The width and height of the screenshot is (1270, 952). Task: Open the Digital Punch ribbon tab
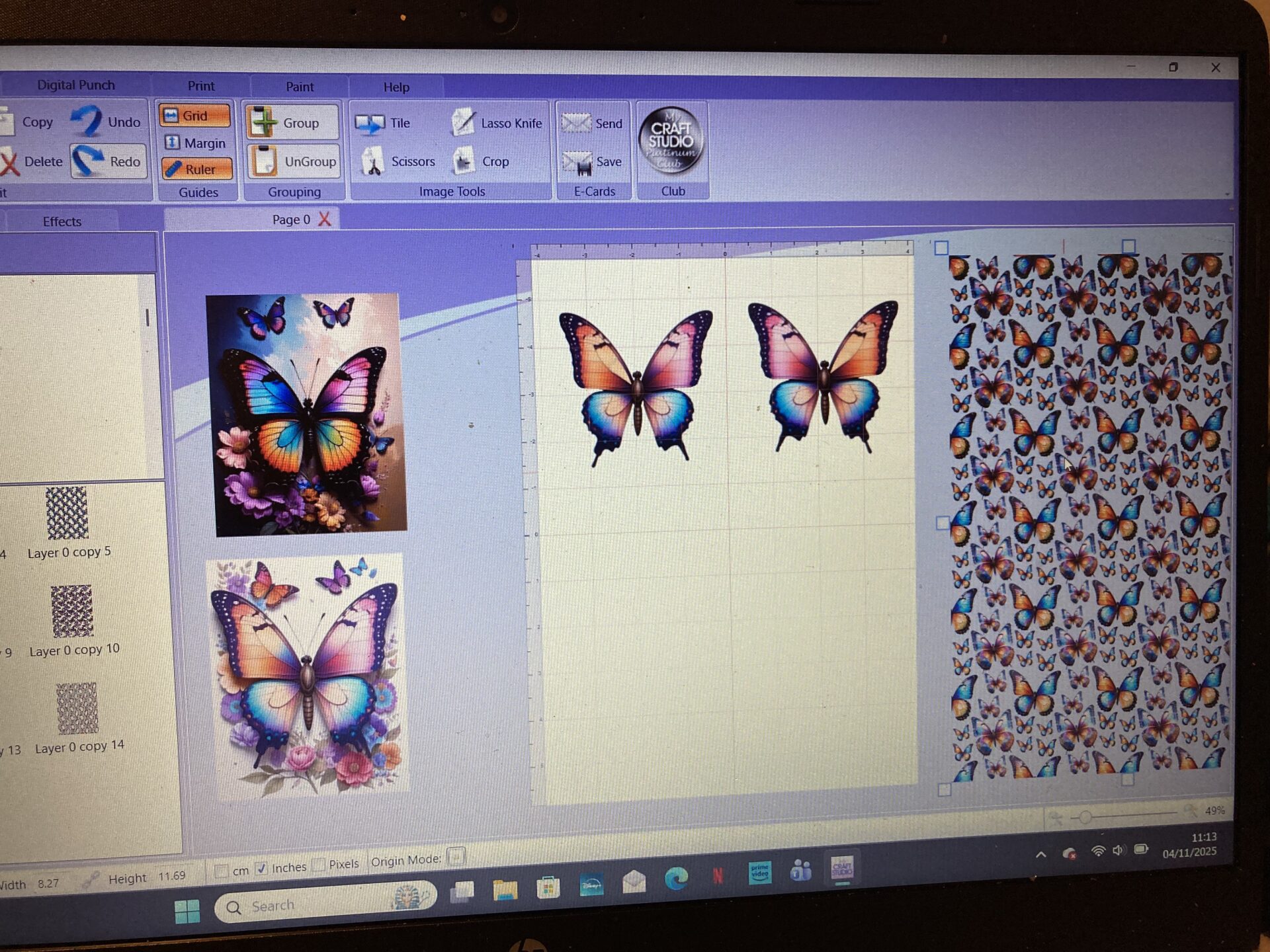[75, 85]
